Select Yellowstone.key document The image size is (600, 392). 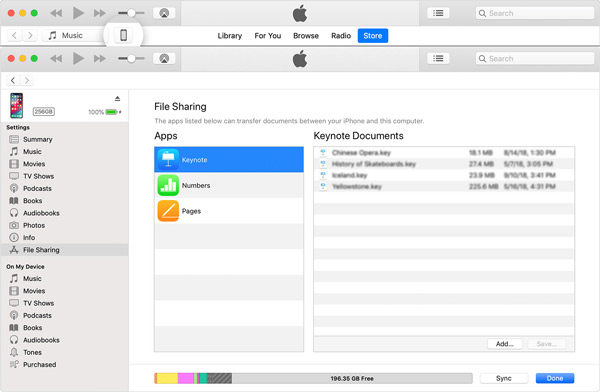(x=444, y=186)
